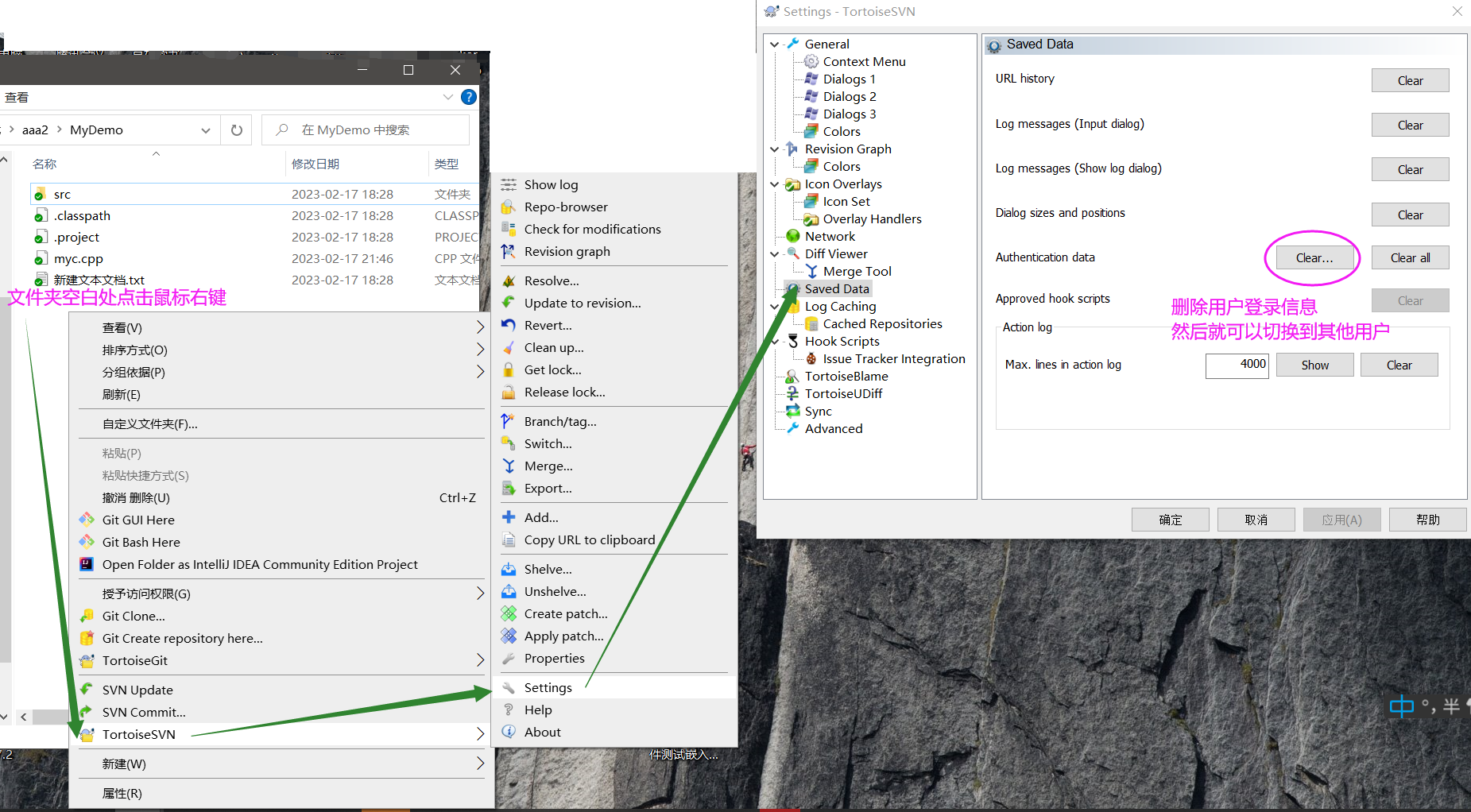Click the 在 MyDemo 中搜索 search box

(x=366, y=130)
